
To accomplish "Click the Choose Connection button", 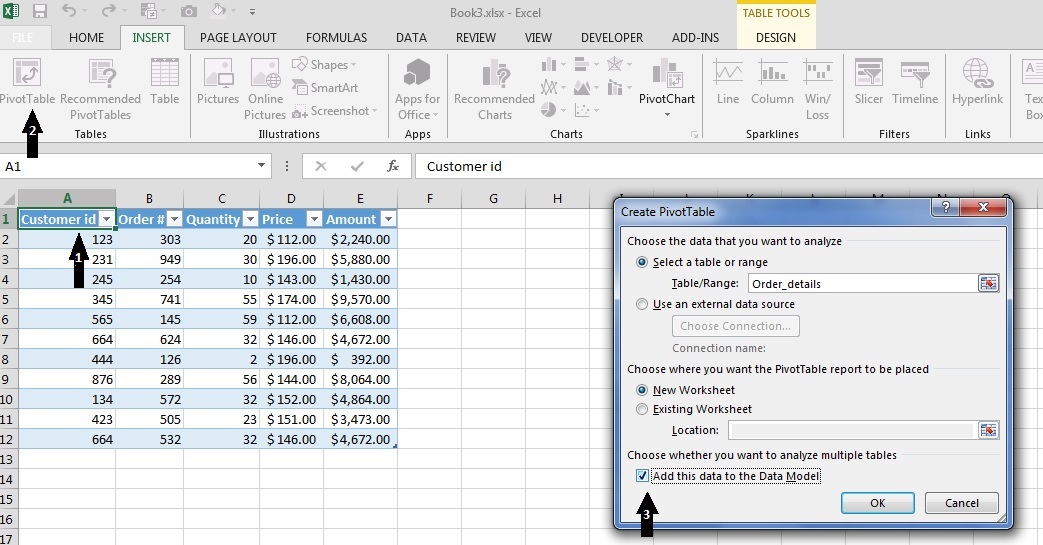I will click(736, 326).
